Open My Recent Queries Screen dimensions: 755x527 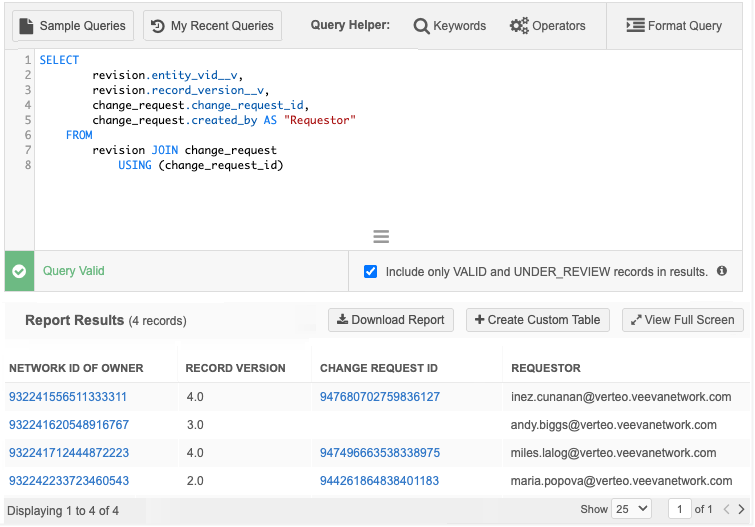(212, 26)
